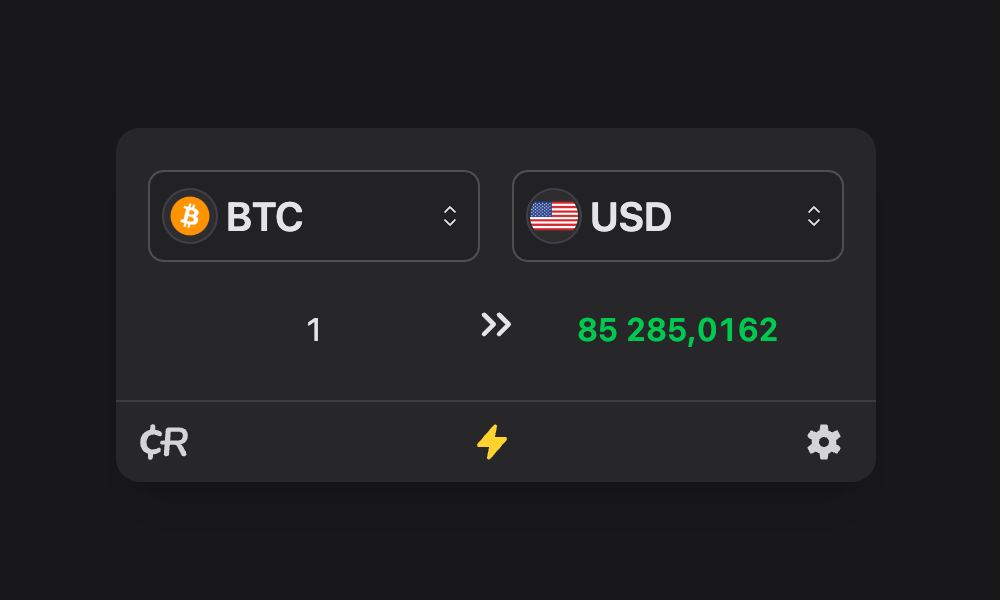Open the USD target currency selector
The width and height of the screenshot is (1000, 600).
(678, 216)
